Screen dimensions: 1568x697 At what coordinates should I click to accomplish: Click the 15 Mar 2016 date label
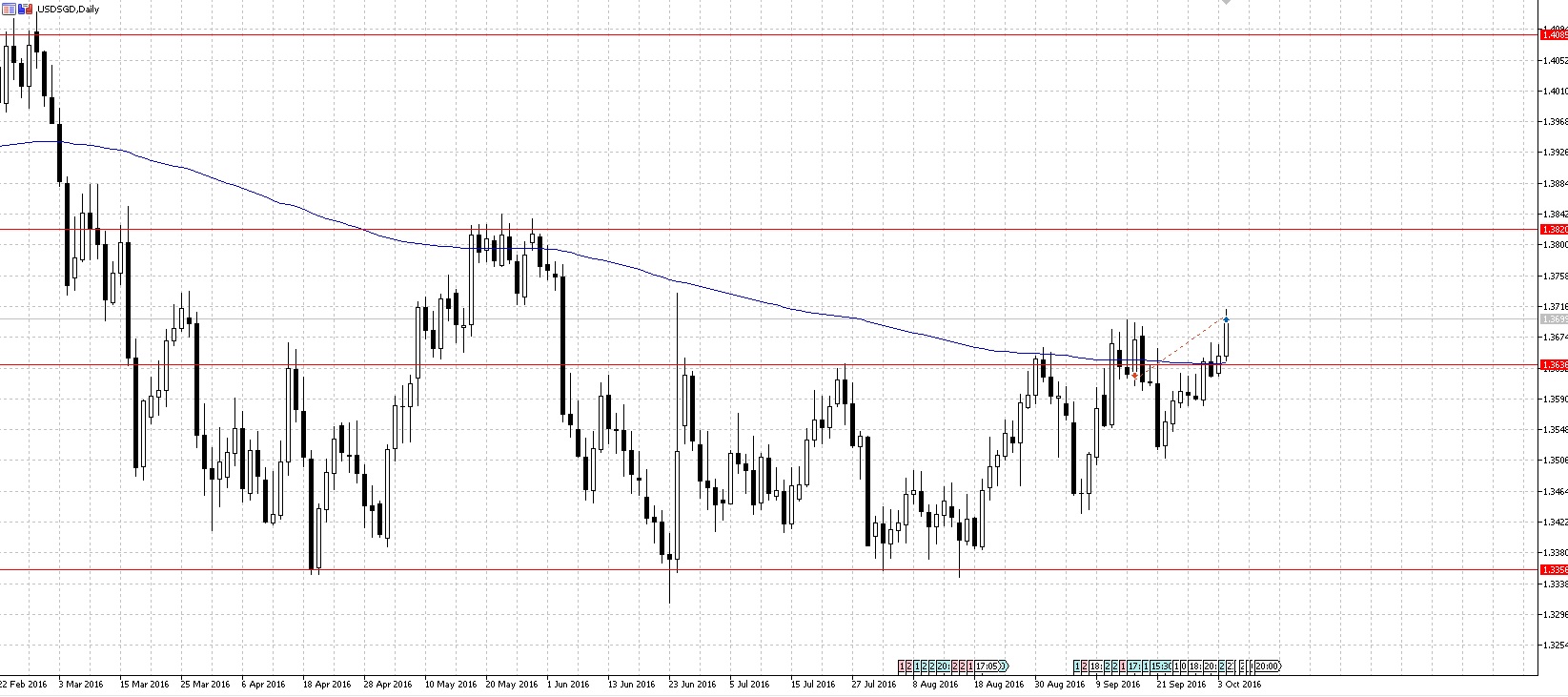pyautogui.click(x=145, y=684)
